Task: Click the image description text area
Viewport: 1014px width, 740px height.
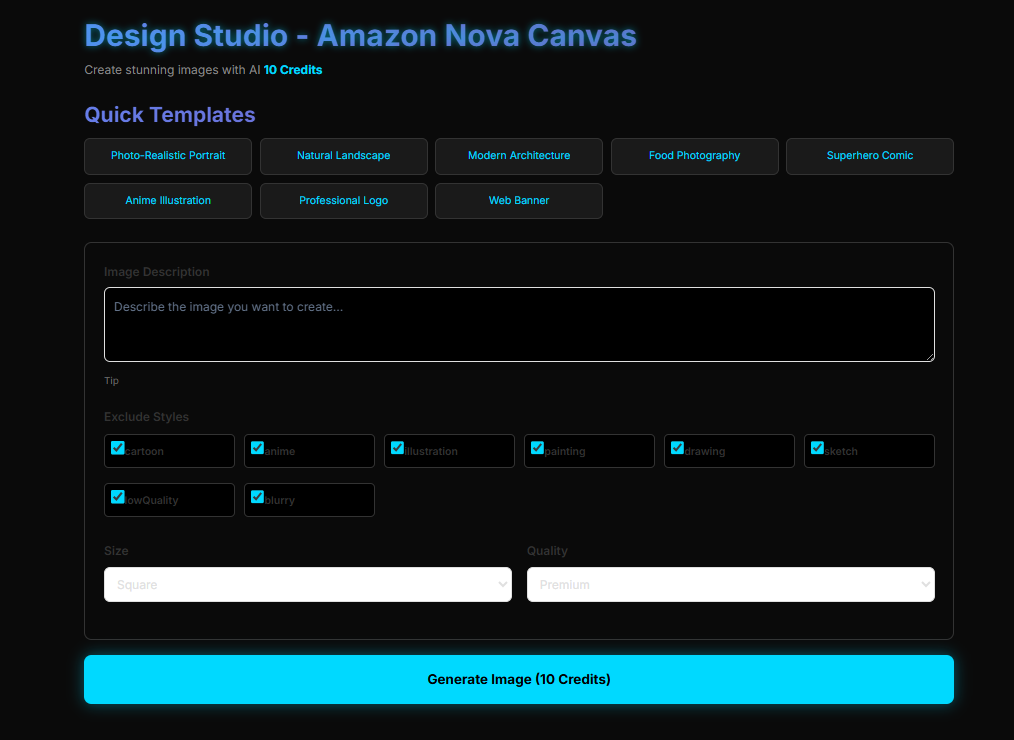Action: (x=519, y=324)
